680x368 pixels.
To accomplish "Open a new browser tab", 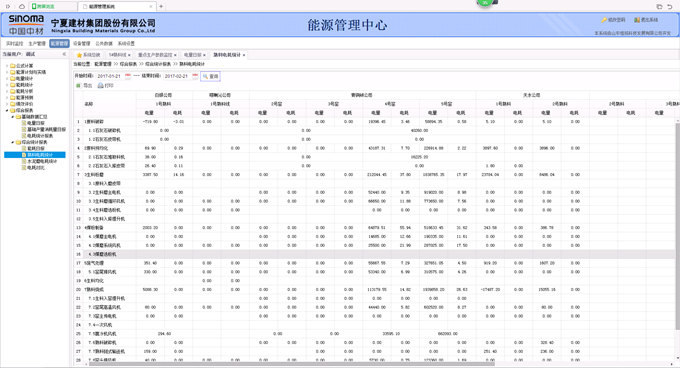I will pos(161,6).
